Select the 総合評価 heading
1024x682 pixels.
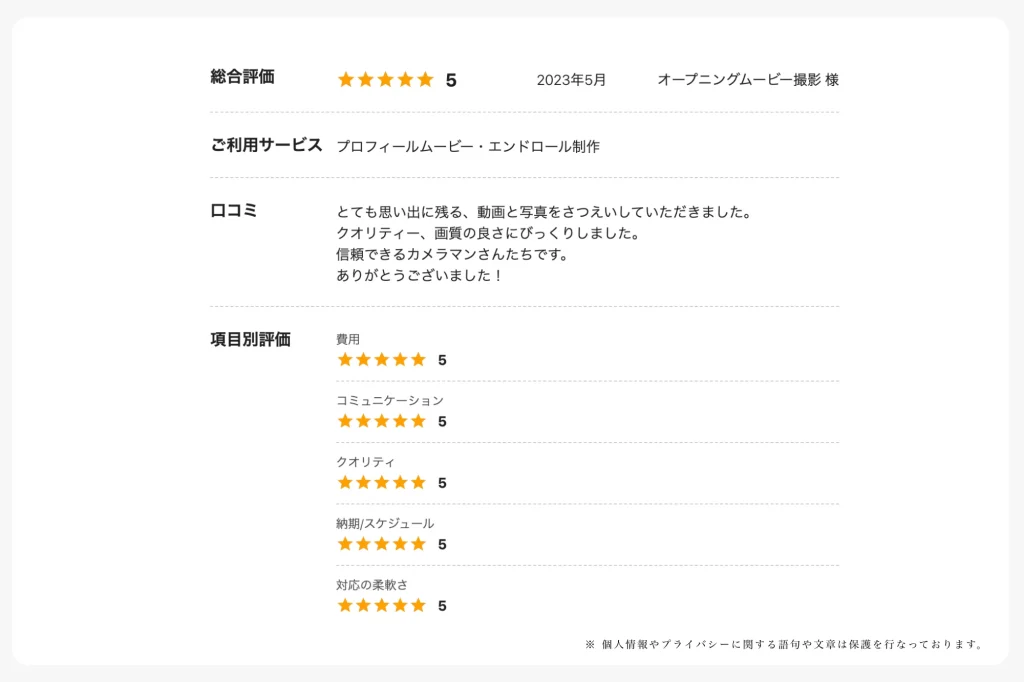click(242, 76)
